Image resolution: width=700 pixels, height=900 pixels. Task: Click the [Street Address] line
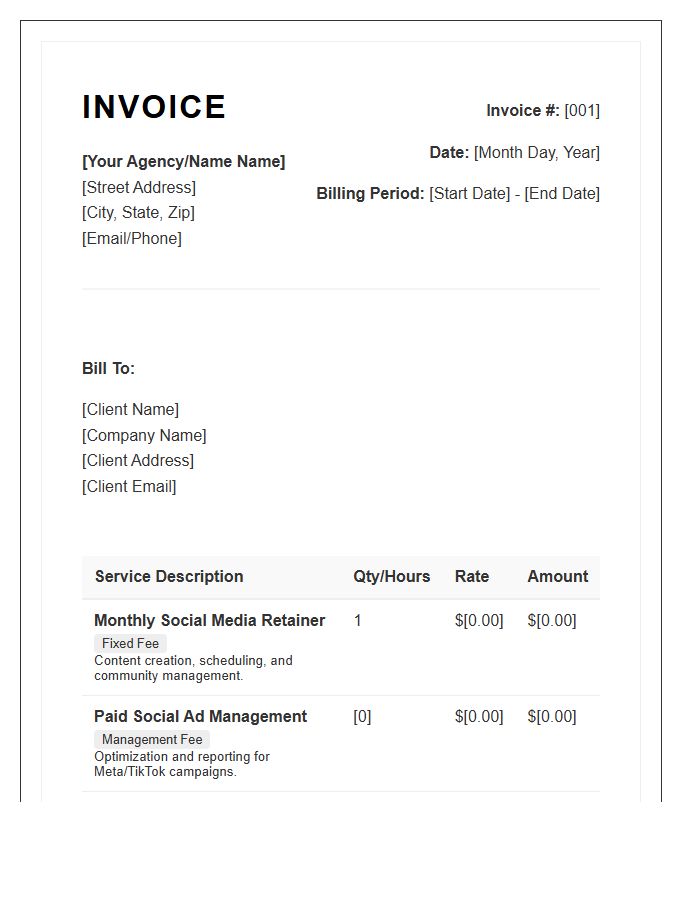click(139, 187)
